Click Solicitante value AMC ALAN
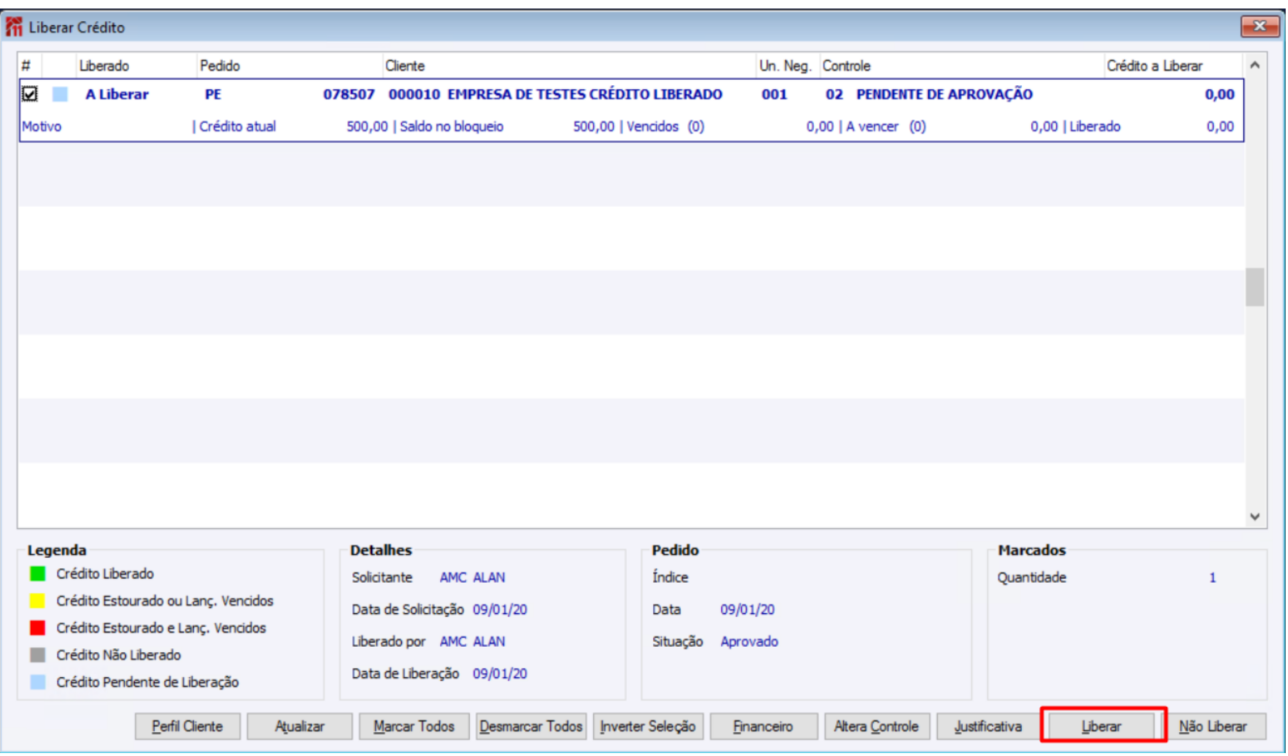Image resolution: width=1288 pixels, height=756 pixels. pyautogui.click(x=472, y=577)
